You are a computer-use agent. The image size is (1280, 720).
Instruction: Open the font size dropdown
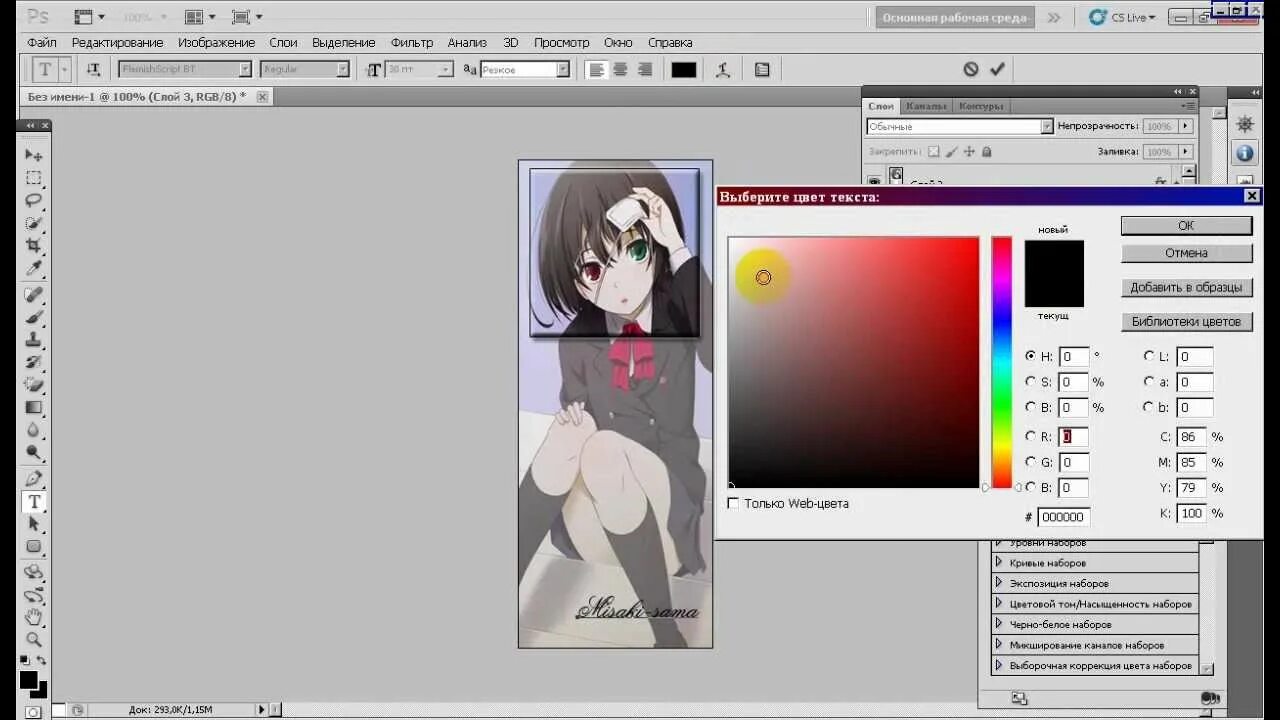(446, 69)
